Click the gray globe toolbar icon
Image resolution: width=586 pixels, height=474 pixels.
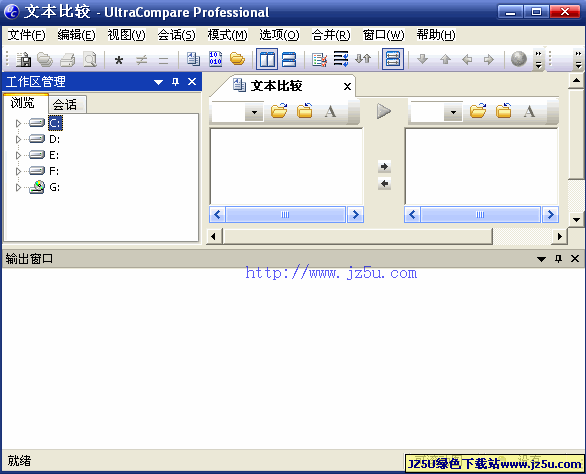click(519, 59)
